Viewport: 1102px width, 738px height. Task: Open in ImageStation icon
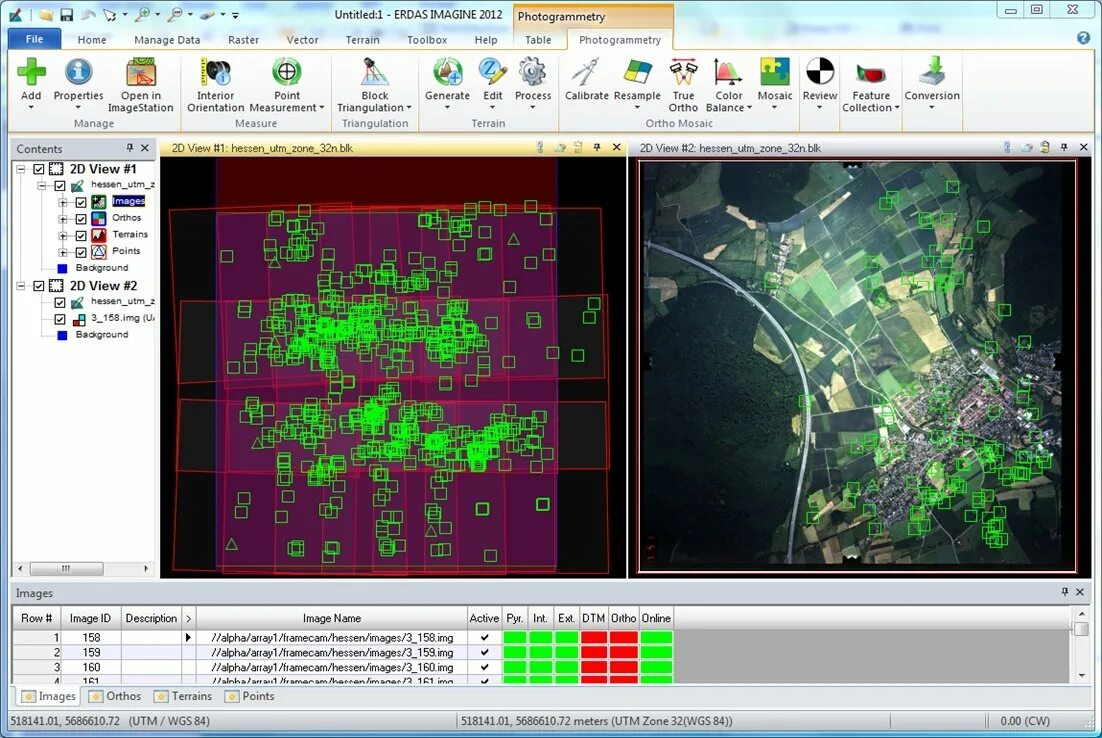pos(141,74)
